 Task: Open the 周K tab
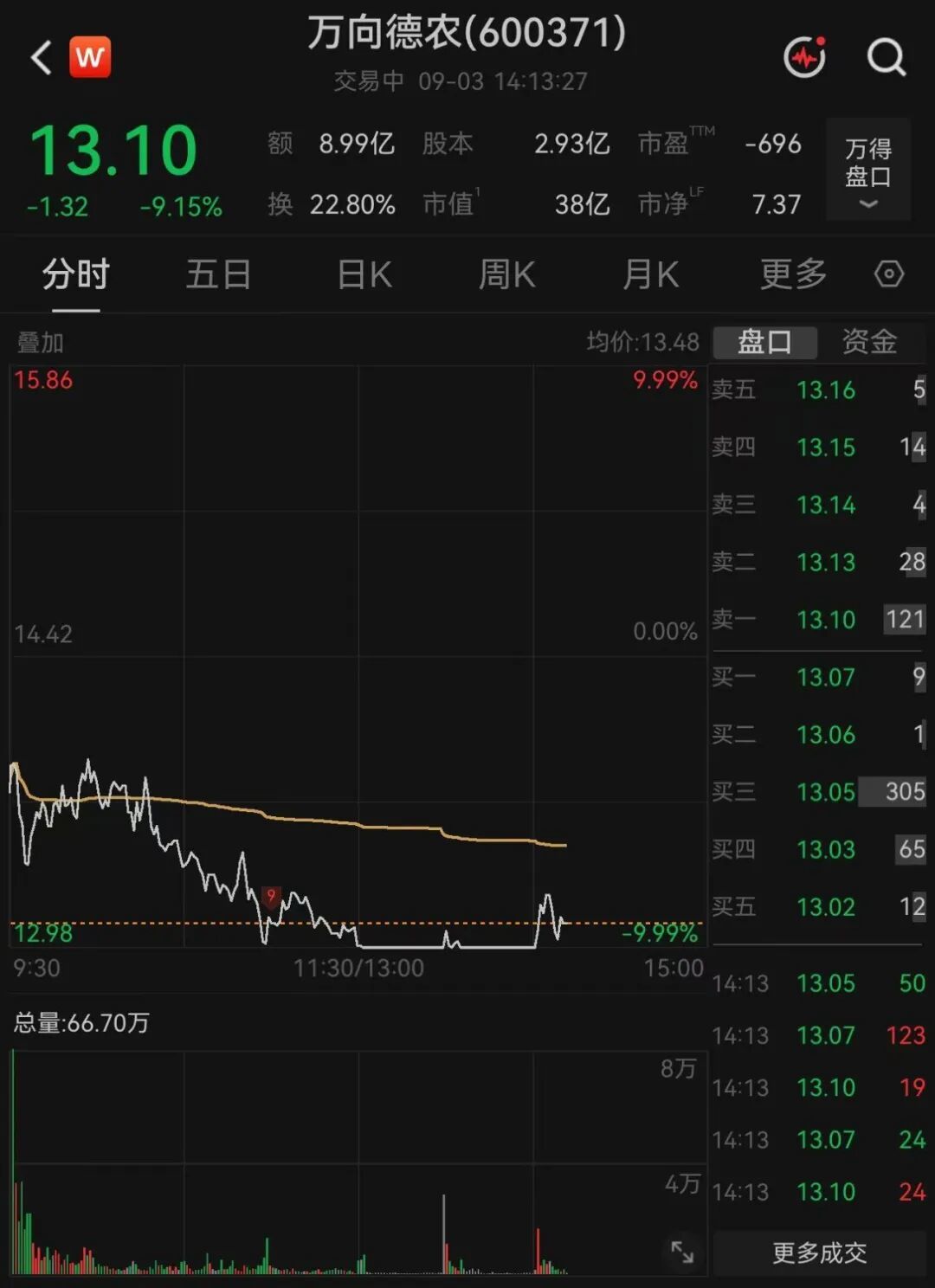point(507,274)
